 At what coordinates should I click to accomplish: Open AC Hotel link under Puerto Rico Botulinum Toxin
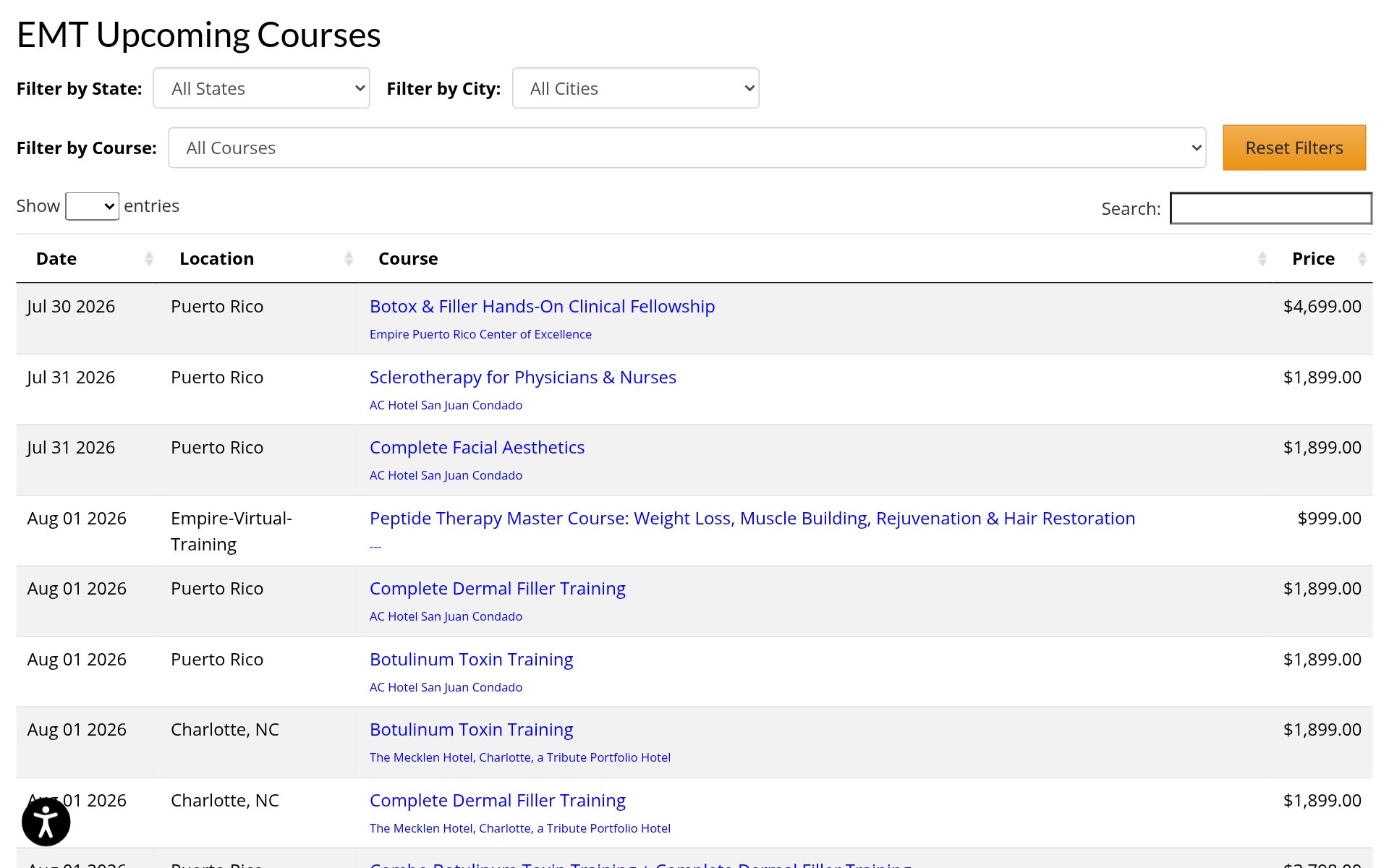click(446, 687)
